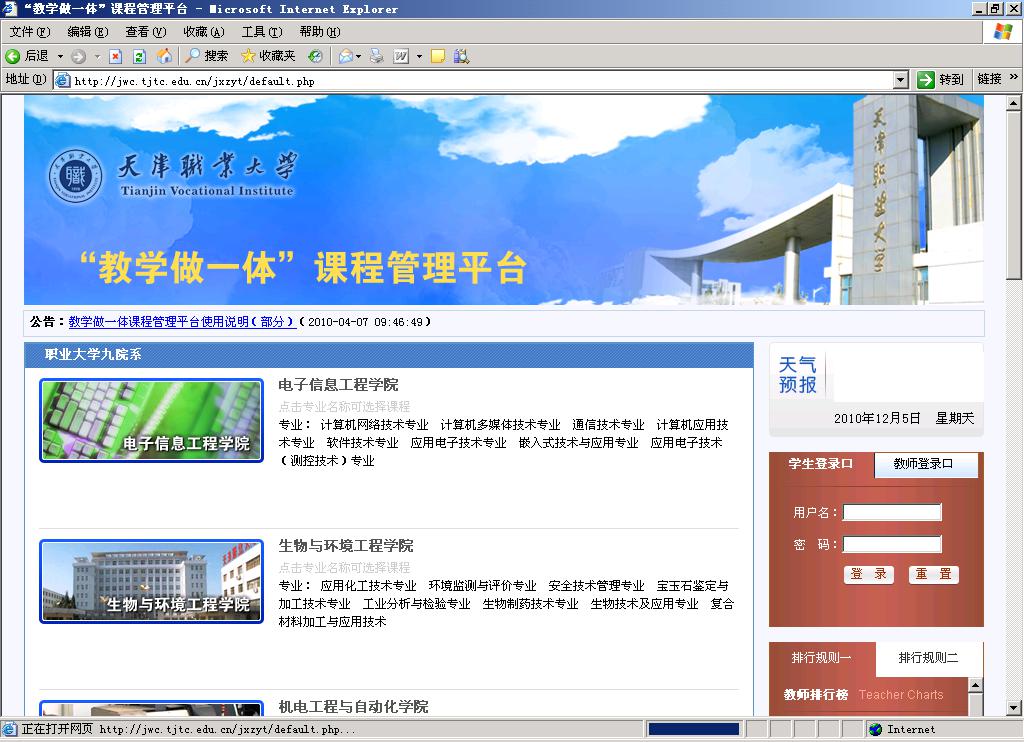Viewport: 1024px width, 742px height.
Task: Open the History icon in toolbar
Action: [315, 56]
